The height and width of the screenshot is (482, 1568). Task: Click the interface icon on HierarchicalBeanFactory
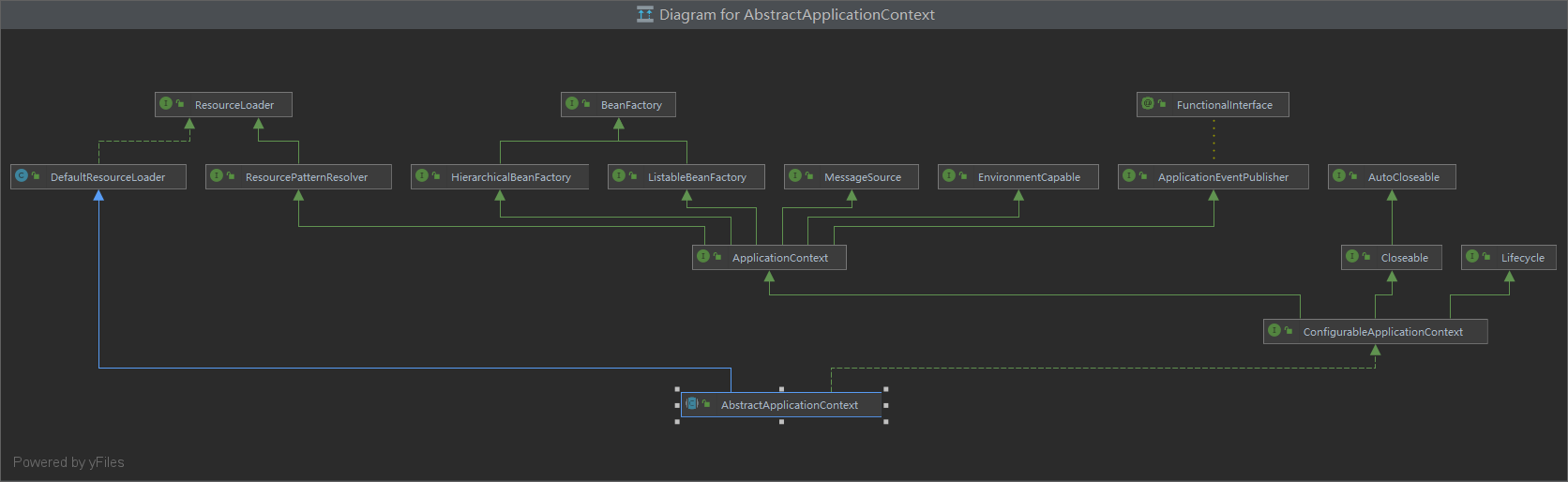coord(422,175)
